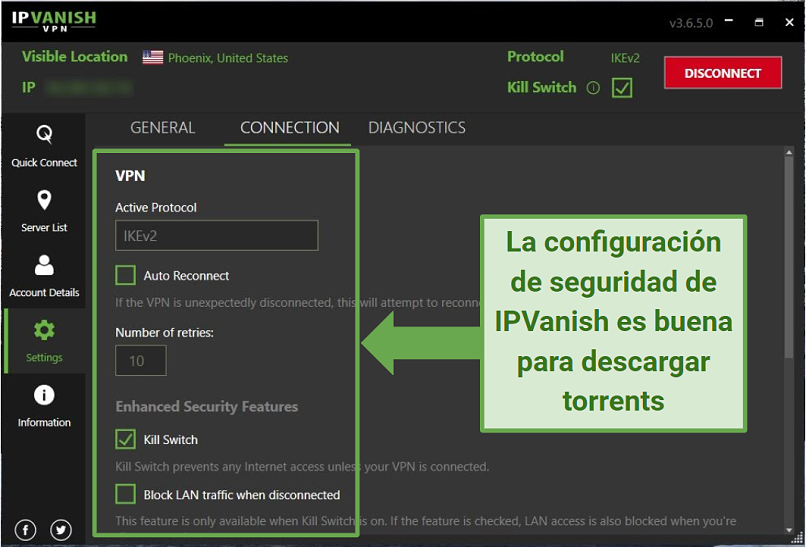Click the Number of retries field
Image resolution: width=806 pixels, height=547 pixels.
pyautogui.click(x=141, y=360)
